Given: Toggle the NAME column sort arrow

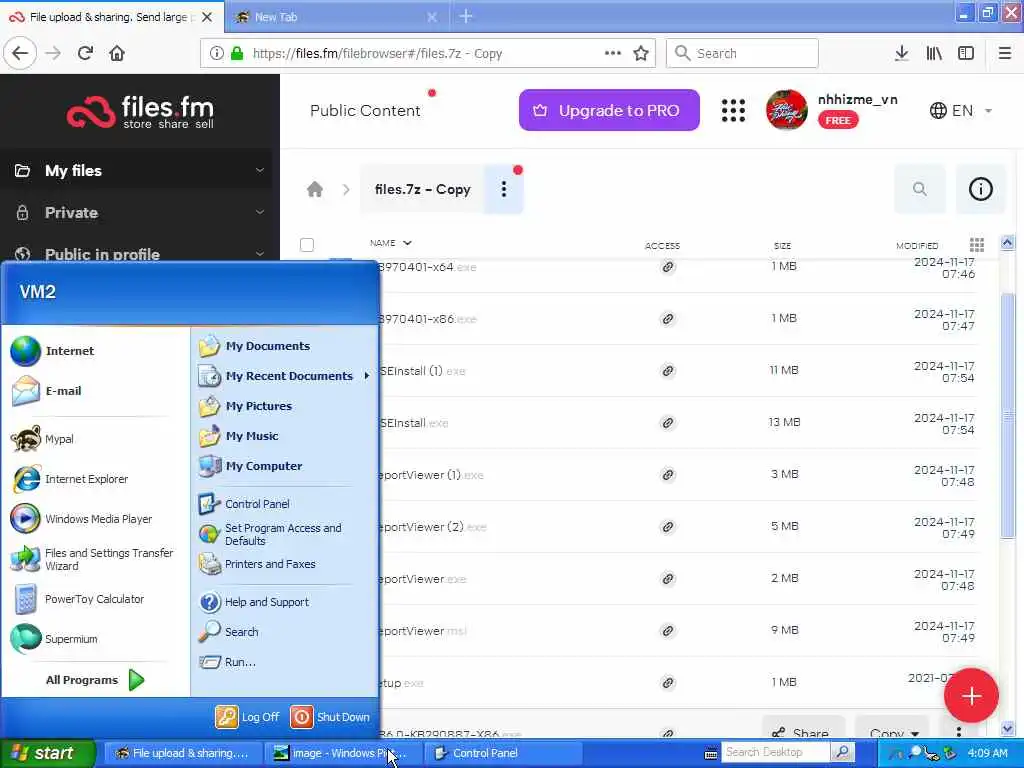Looking at the screenshot, I should tap(407, 243).
